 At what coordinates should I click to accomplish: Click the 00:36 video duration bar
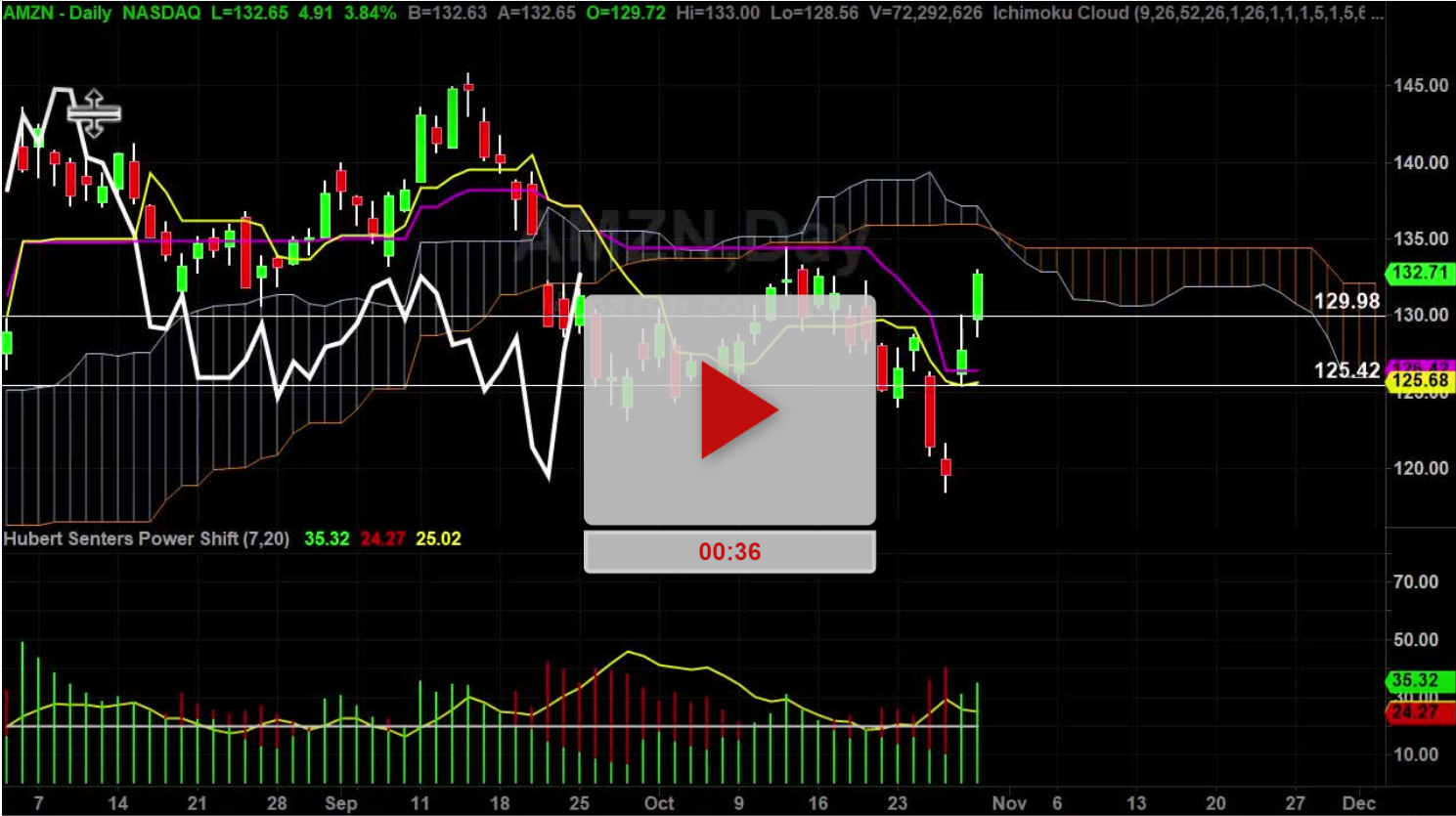click(x=729, y=552)
